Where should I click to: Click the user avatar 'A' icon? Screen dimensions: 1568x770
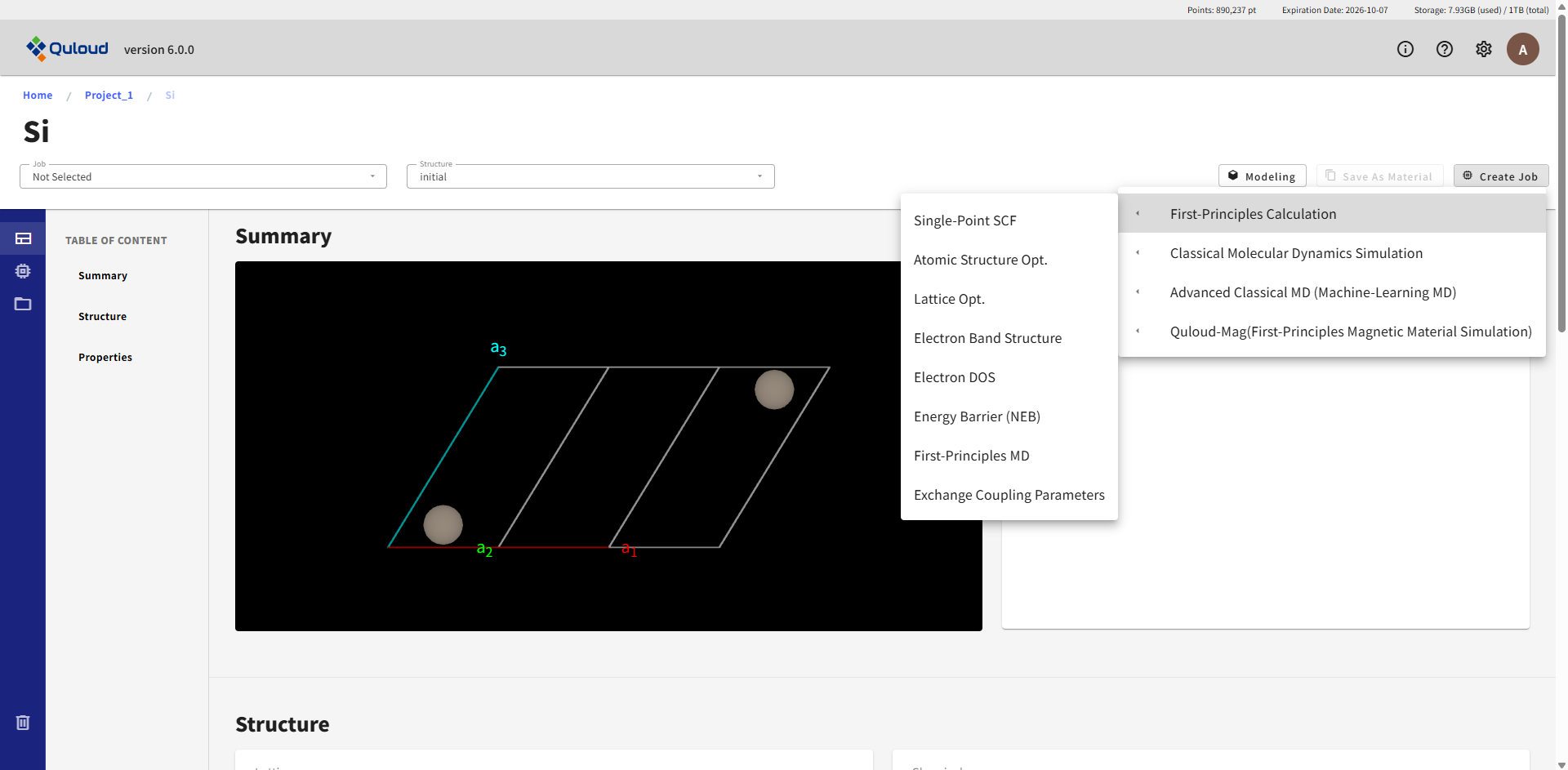coord(1522,49)
